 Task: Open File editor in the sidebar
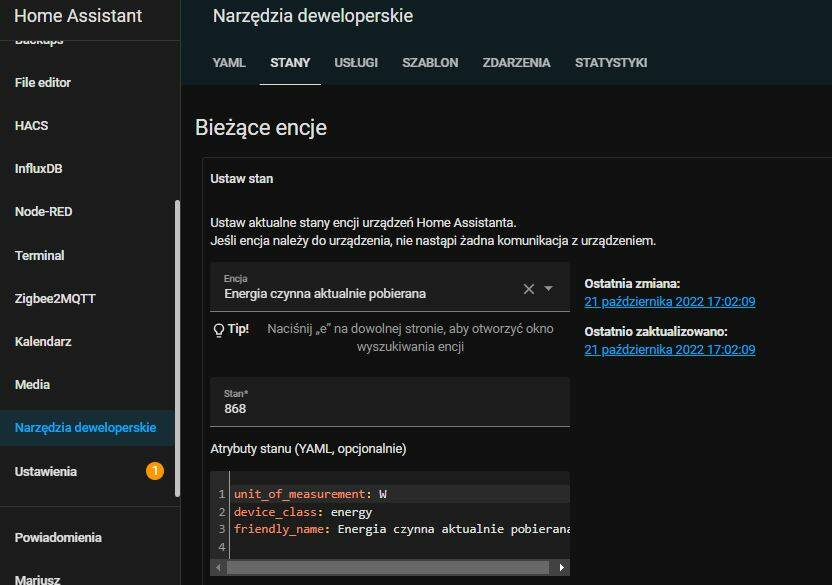coord(42,82)
